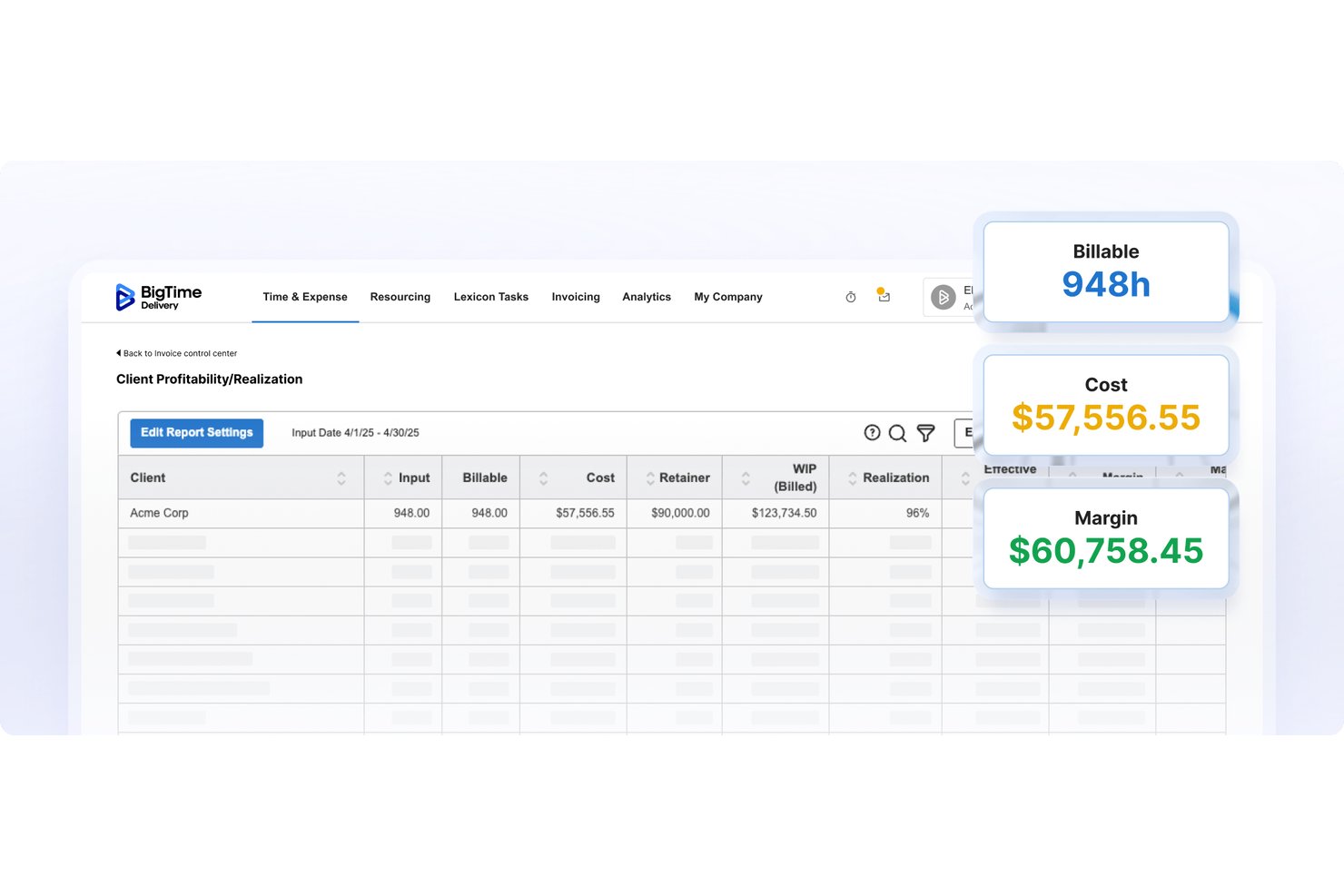Click sort arrows beside Realization header
Image resolution: width=1344 pixels, height=896 pixels.
[853, 478]
